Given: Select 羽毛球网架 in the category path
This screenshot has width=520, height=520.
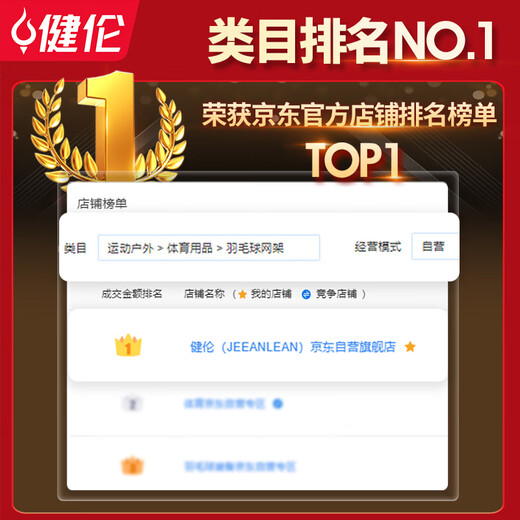Looking at the screenshot, I should pos(255,248).
